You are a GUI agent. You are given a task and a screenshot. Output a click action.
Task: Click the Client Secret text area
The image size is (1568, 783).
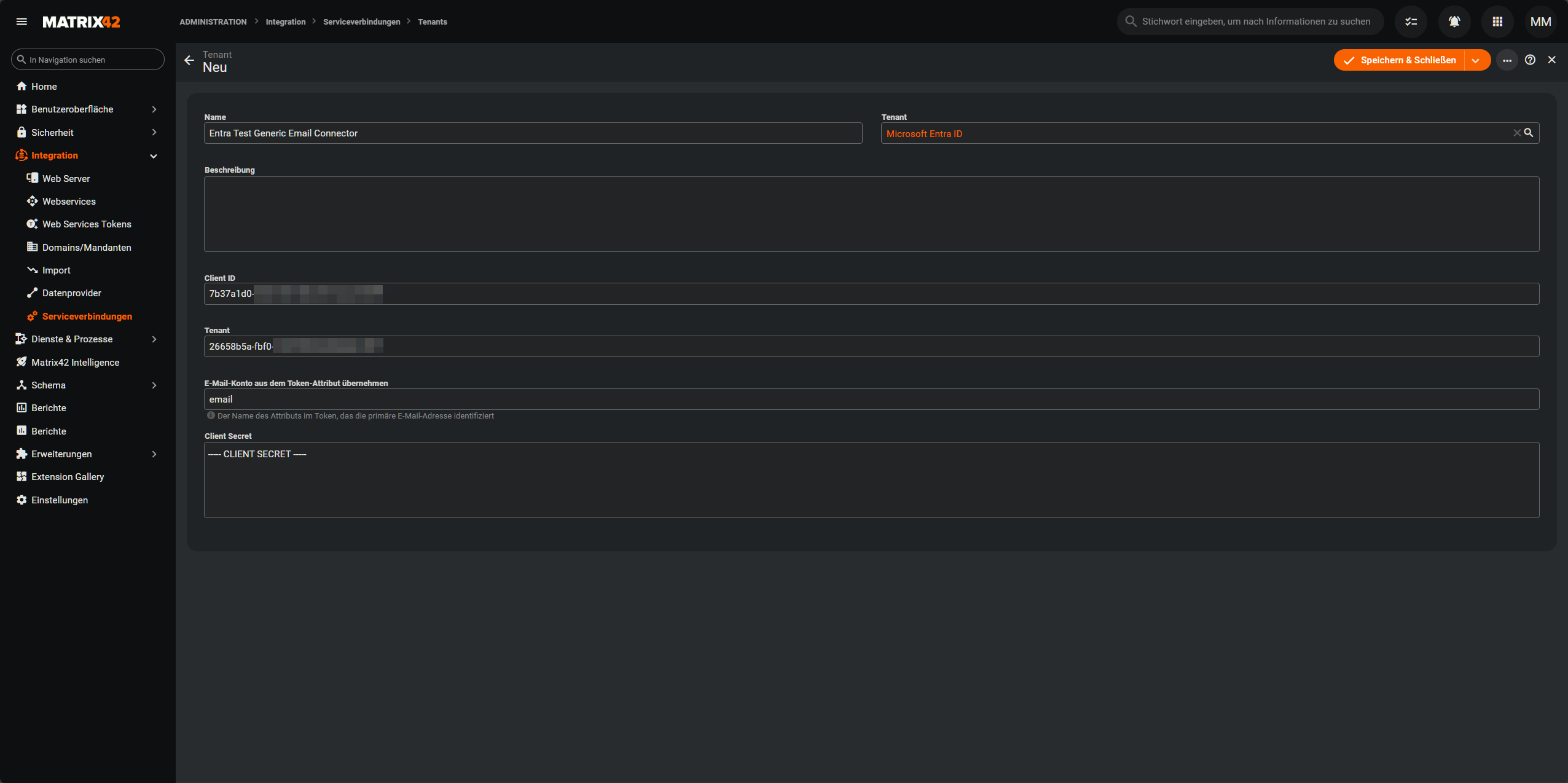tap(871, 479)
